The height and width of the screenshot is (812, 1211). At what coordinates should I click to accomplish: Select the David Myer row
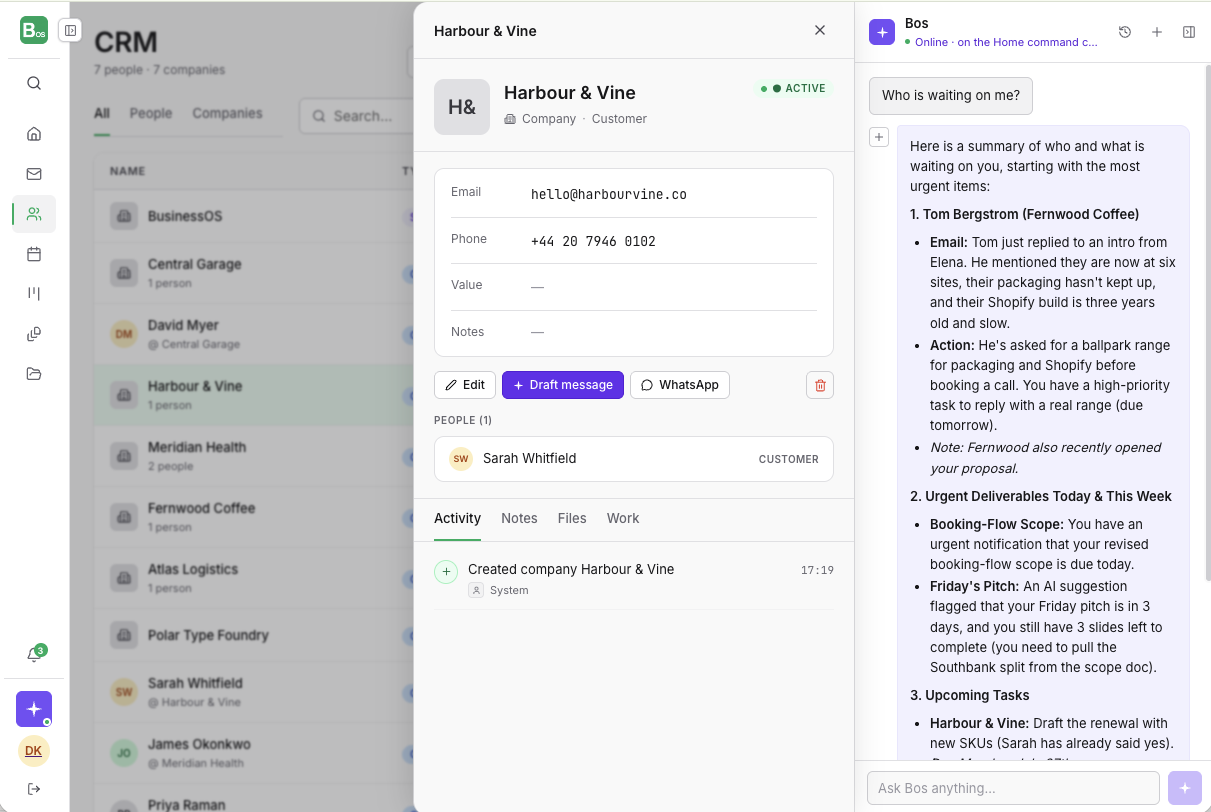[253, 333]
